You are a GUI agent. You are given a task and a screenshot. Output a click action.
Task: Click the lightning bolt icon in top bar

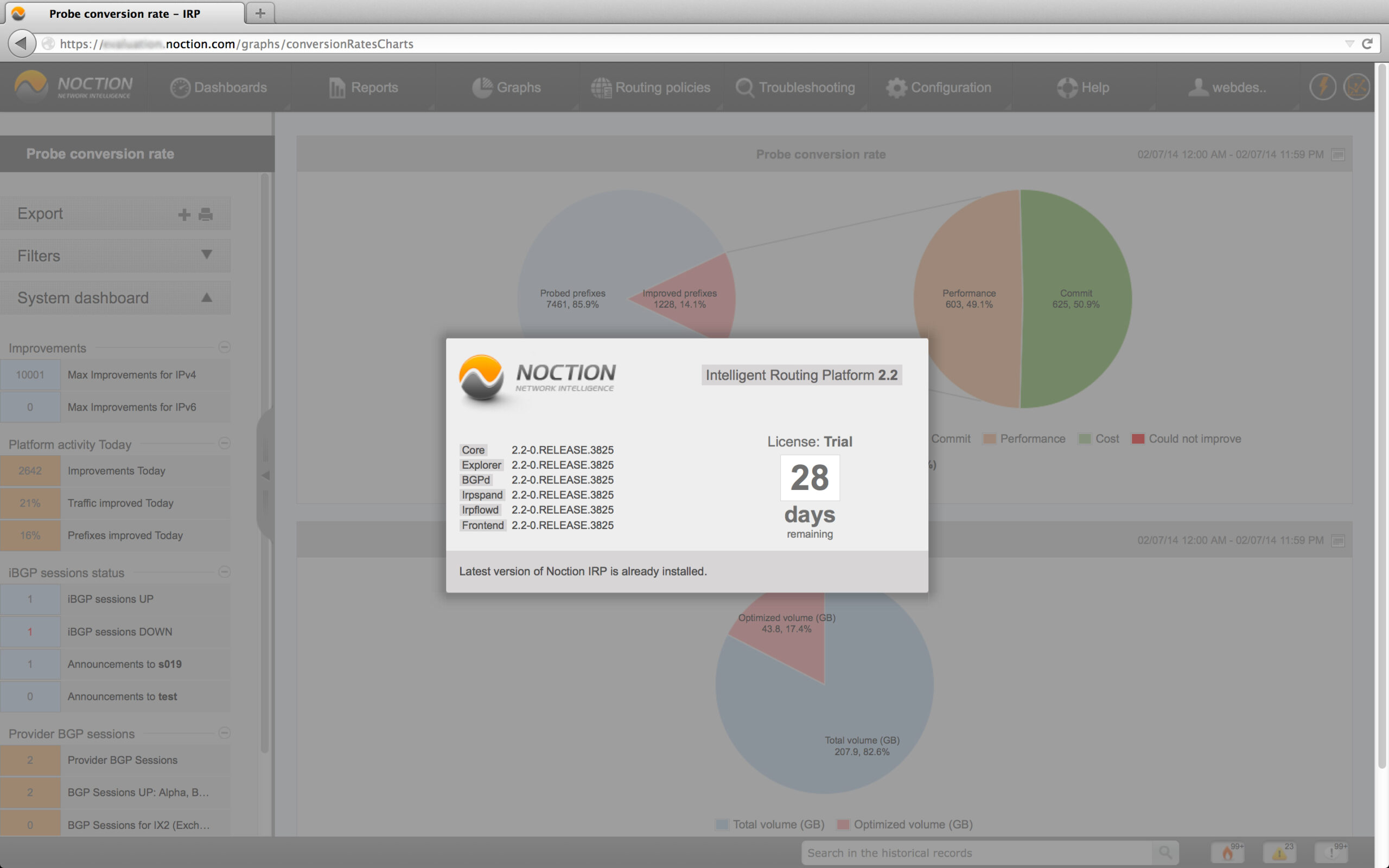[x=1322, y=87]
